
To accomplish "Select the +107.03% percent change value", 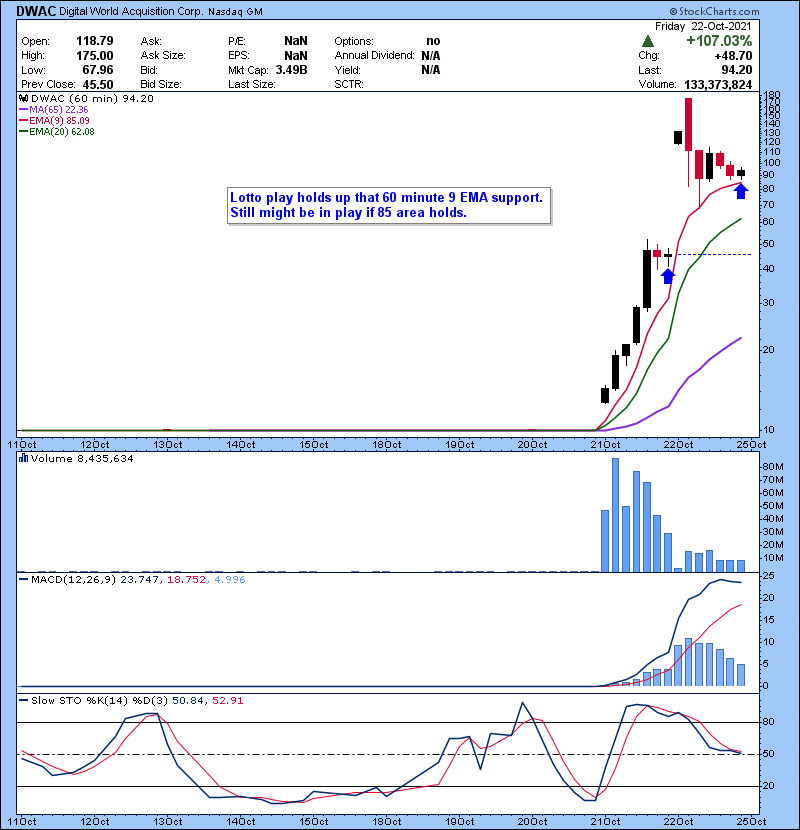I will coord(719,41).
